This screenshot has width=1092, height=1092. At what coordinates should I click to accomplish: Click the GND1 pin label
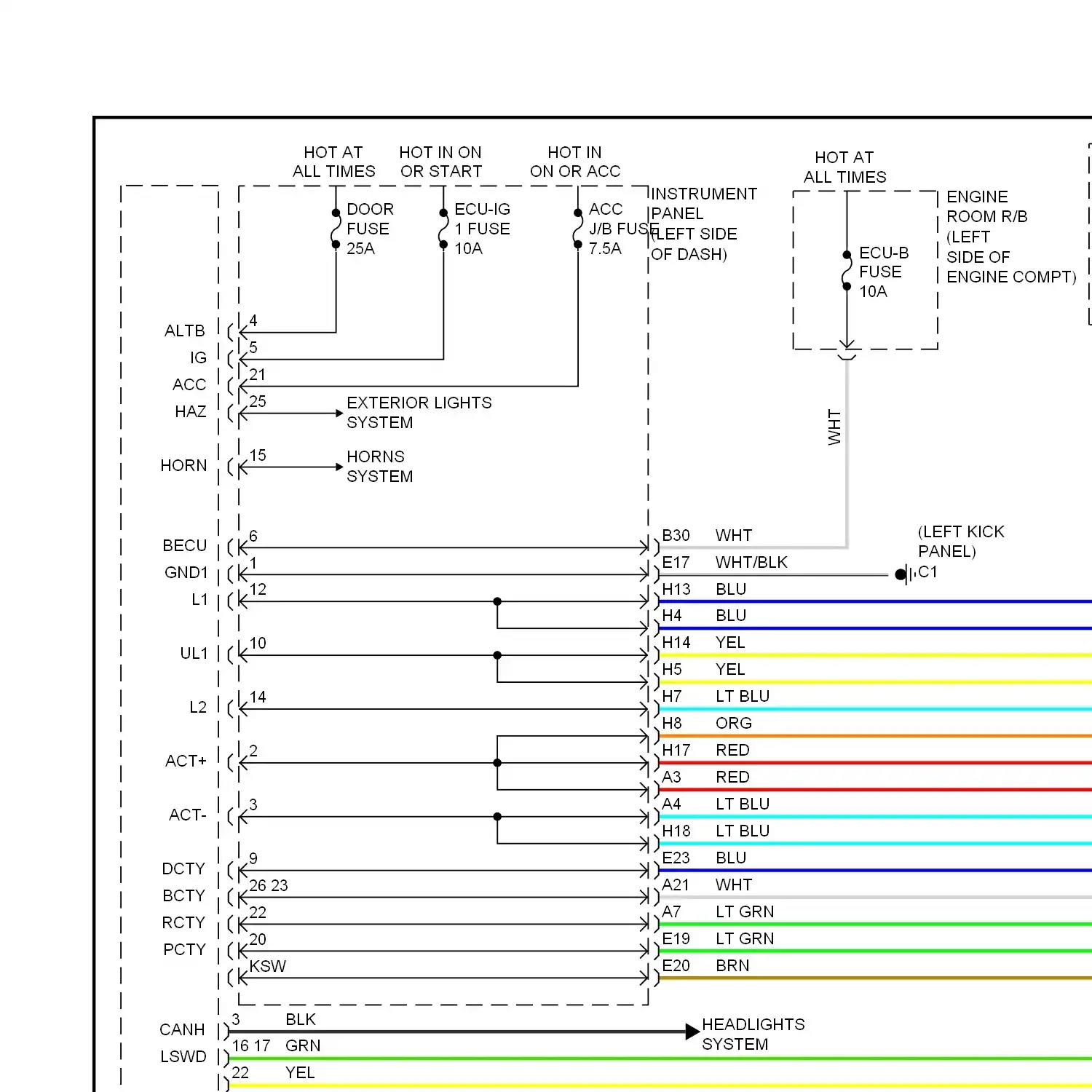186,572
